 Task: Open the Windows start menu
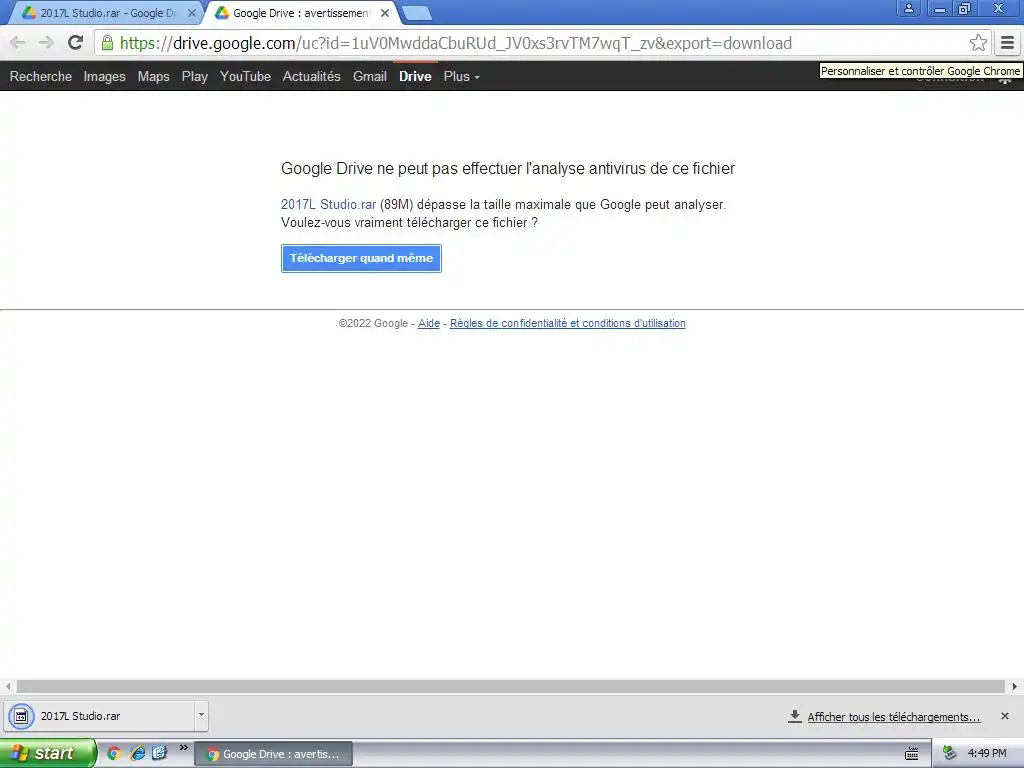[48, 754]
